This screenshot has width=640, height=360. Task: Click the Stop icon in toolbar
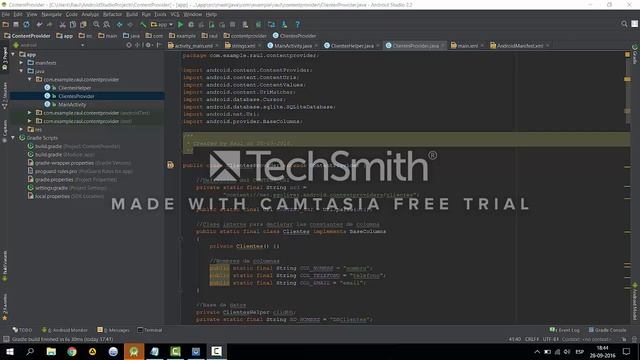click(232, 24)
